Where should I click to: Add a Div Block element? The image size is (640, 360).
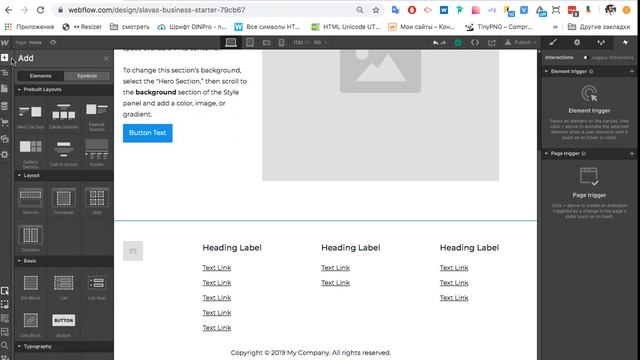pyautogui.click(x=31, y=287)
